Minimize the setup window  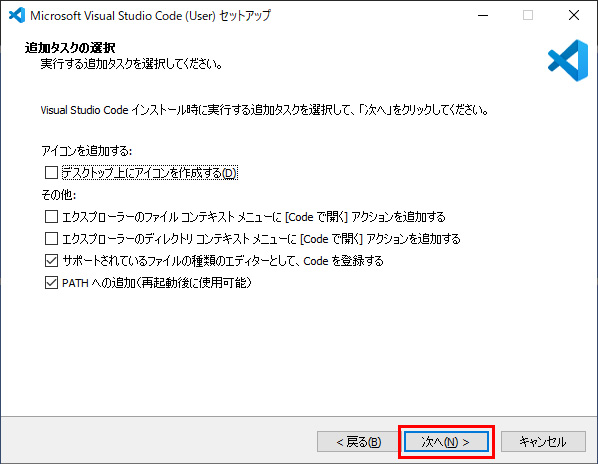tap(483, 15)
